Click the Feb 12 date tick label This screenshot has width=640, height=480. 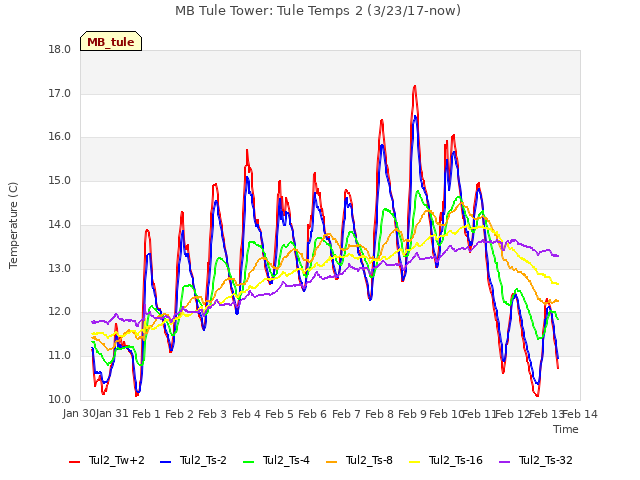pos(512,414)
